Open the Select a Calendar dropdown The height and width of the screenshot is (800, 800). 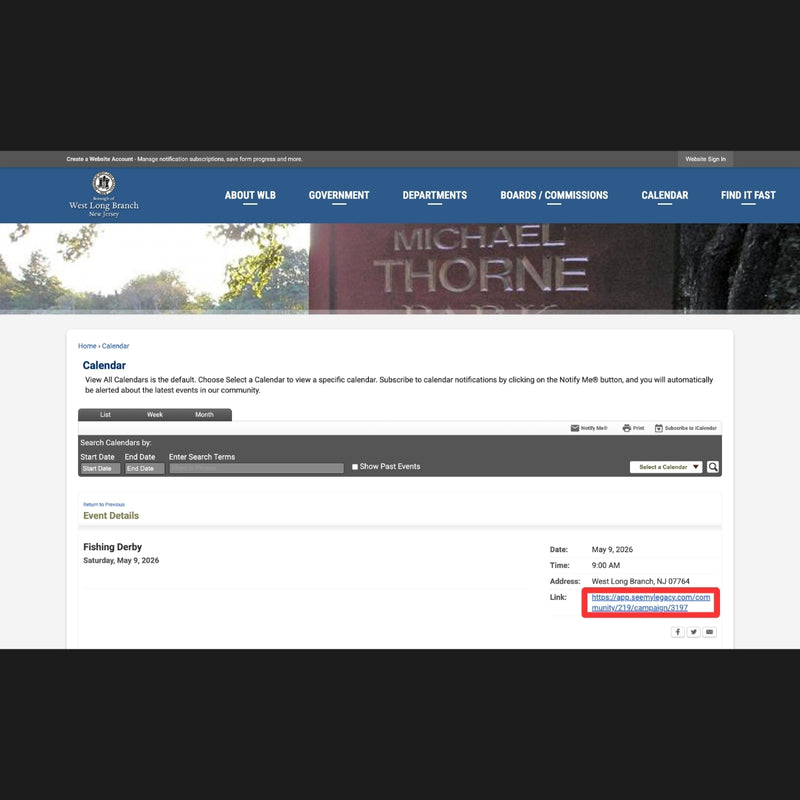[x=666, y=467]
